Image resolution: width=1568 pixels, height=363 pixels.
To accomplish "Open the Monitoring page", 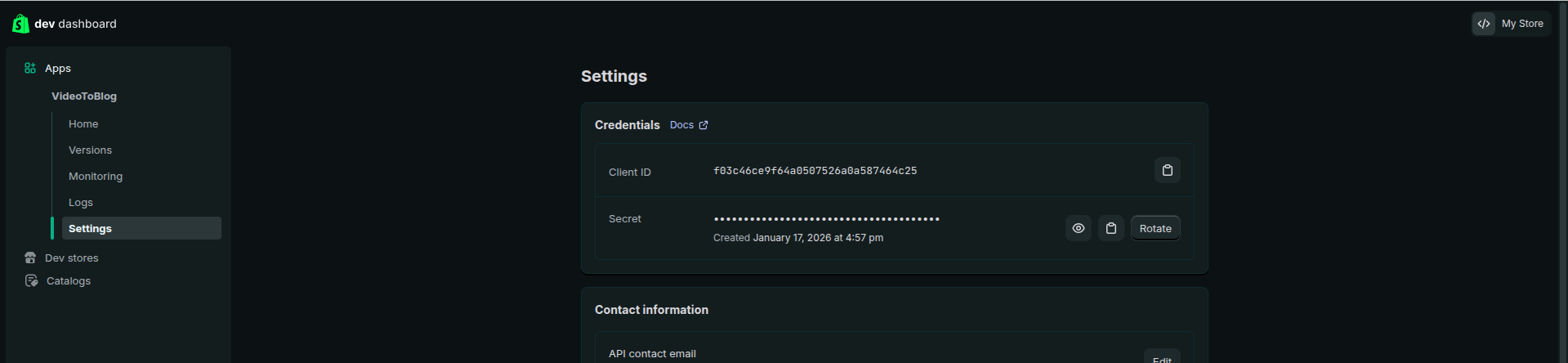I will (96, 176).
